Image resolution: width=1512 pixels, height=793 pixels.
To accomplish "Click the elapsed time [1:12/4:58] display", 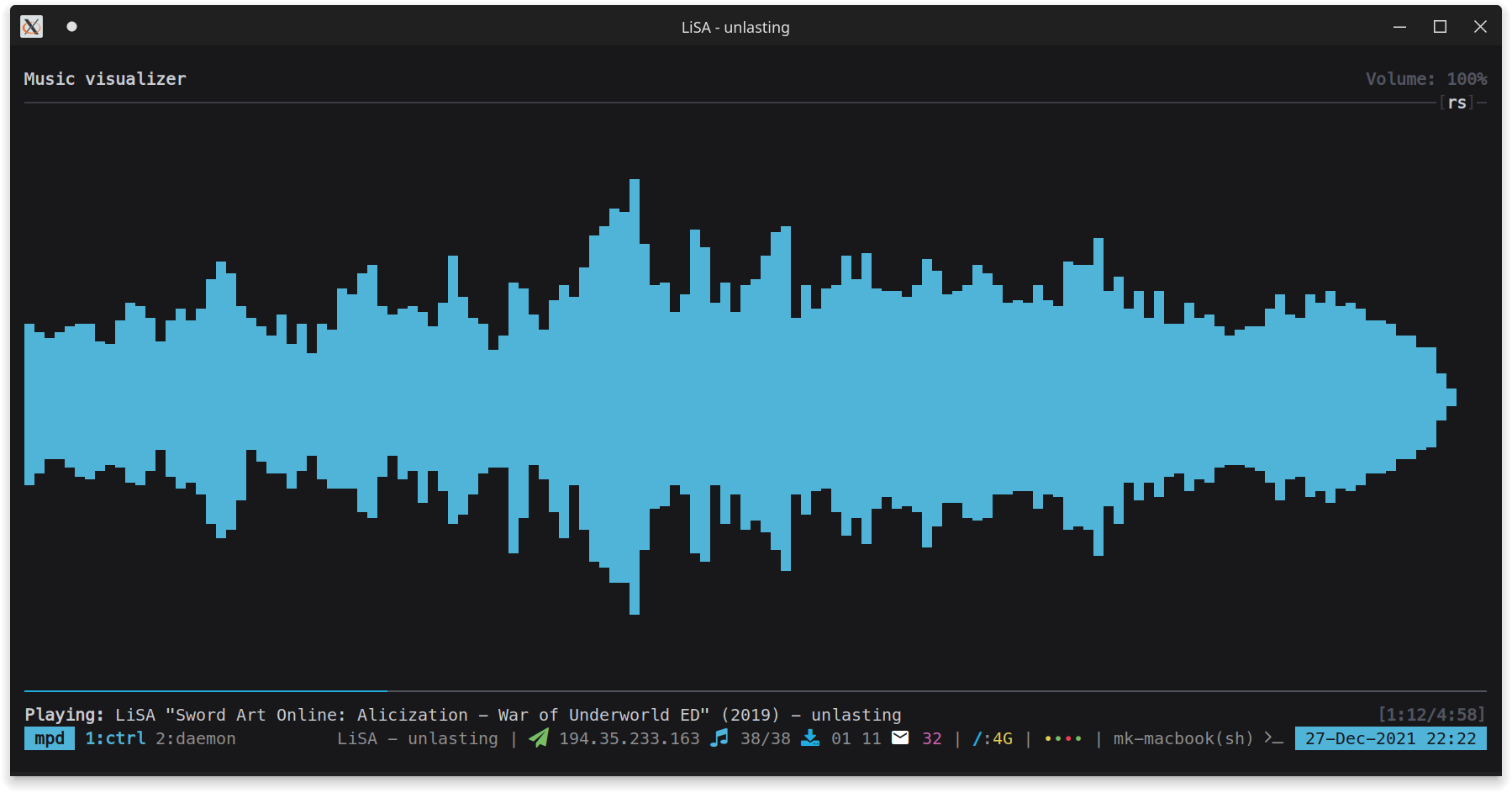I will coord(1431,715).
